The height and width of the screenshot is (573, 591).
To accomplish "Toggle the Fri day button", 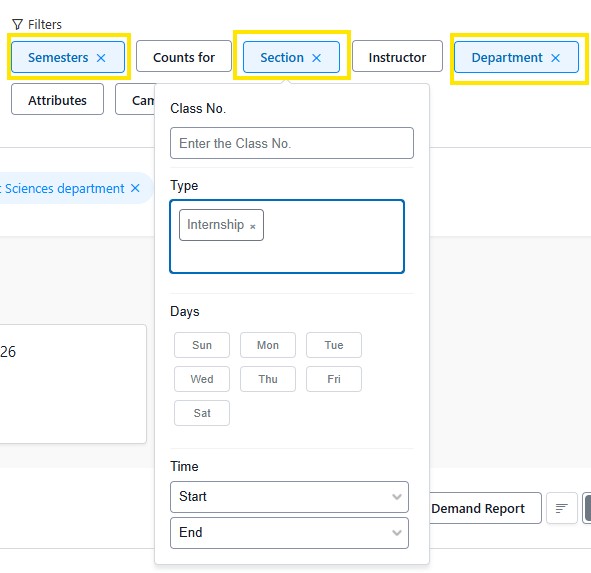I will point(334,379).
